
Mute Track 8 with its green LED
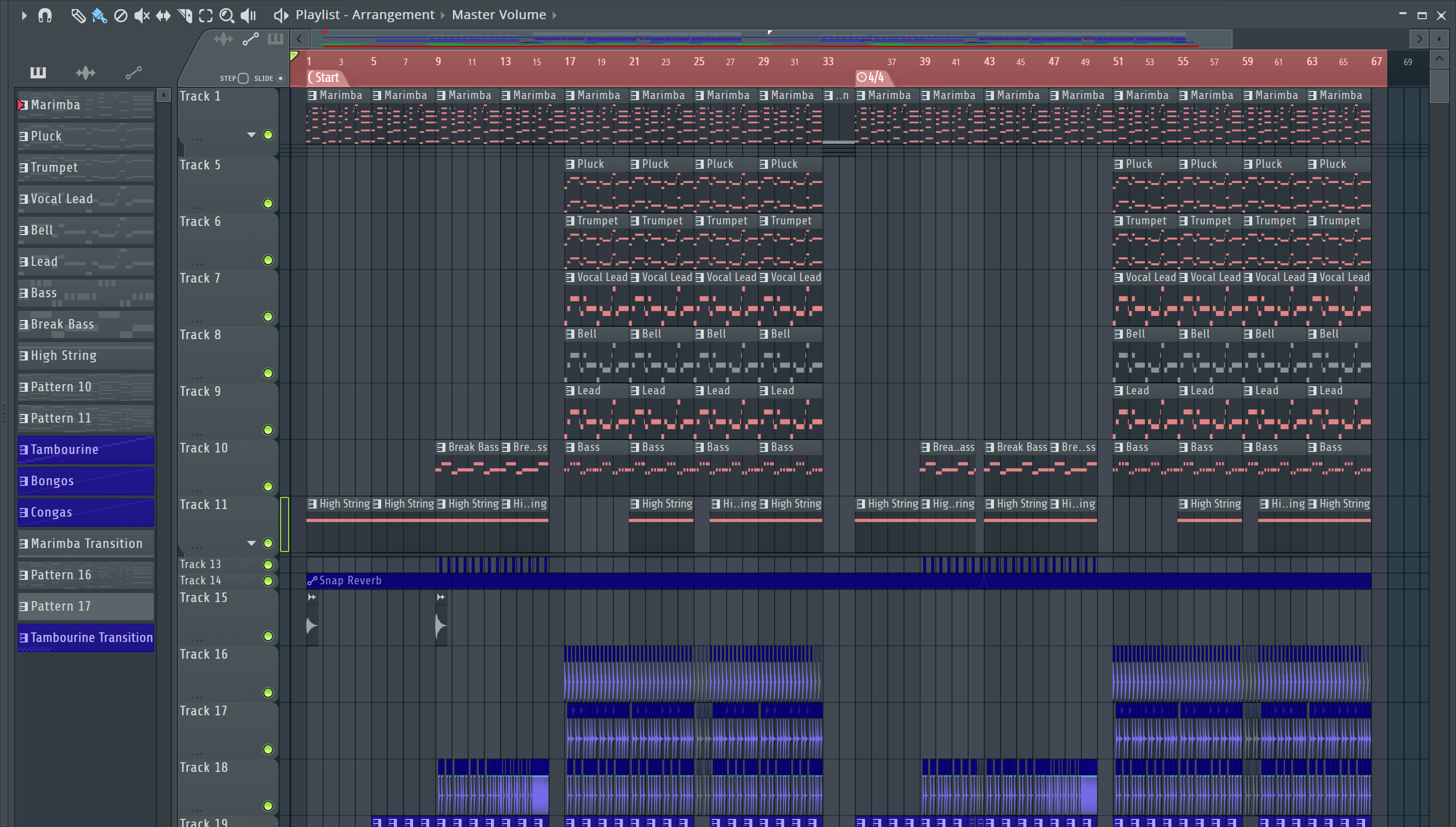[268, 373]
